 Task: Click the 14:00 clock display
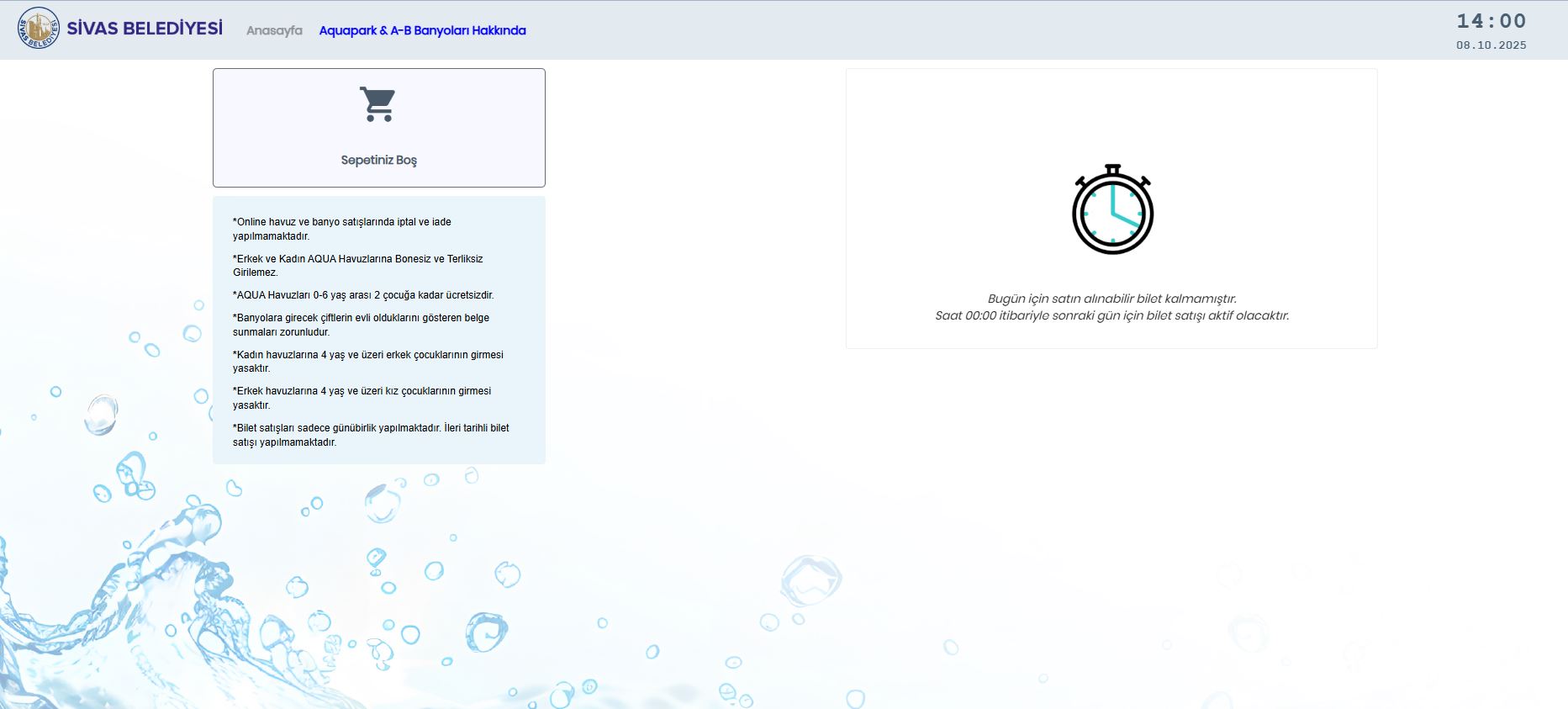(x=1491, y=21)
